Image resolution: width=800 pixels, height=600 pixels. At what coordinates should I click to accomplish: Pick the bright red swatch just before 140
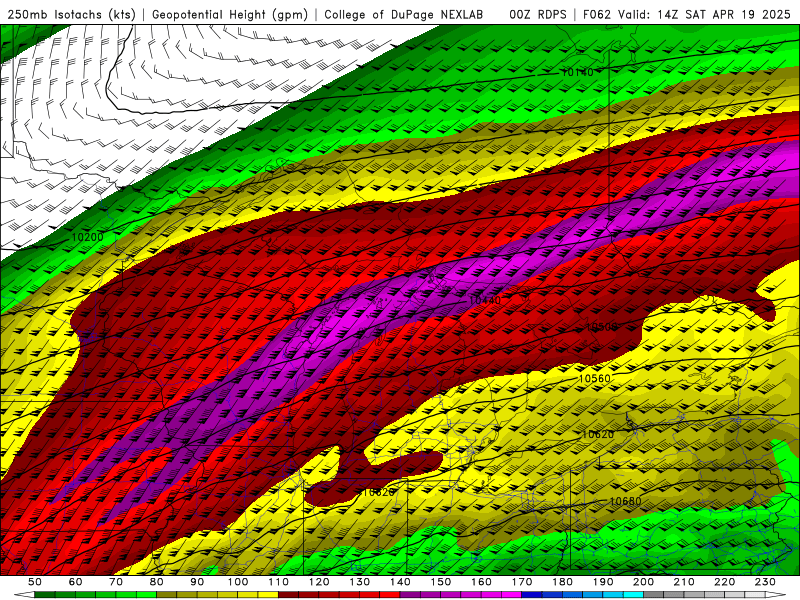point(390,595)
